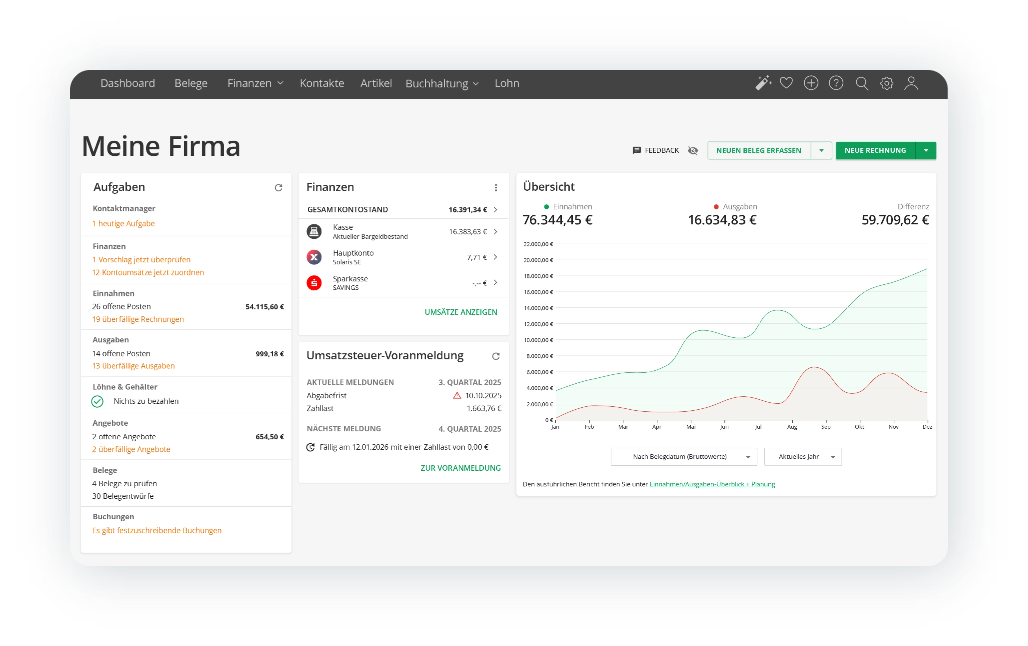Open favorites via the heart icon

coord(787,83)
